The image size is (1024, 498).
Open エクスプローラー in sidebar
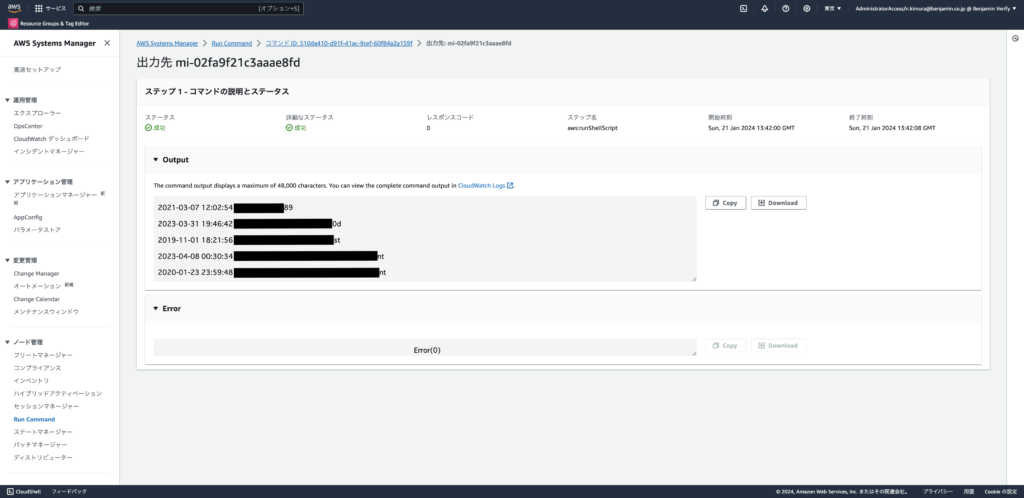pos(38,113)
